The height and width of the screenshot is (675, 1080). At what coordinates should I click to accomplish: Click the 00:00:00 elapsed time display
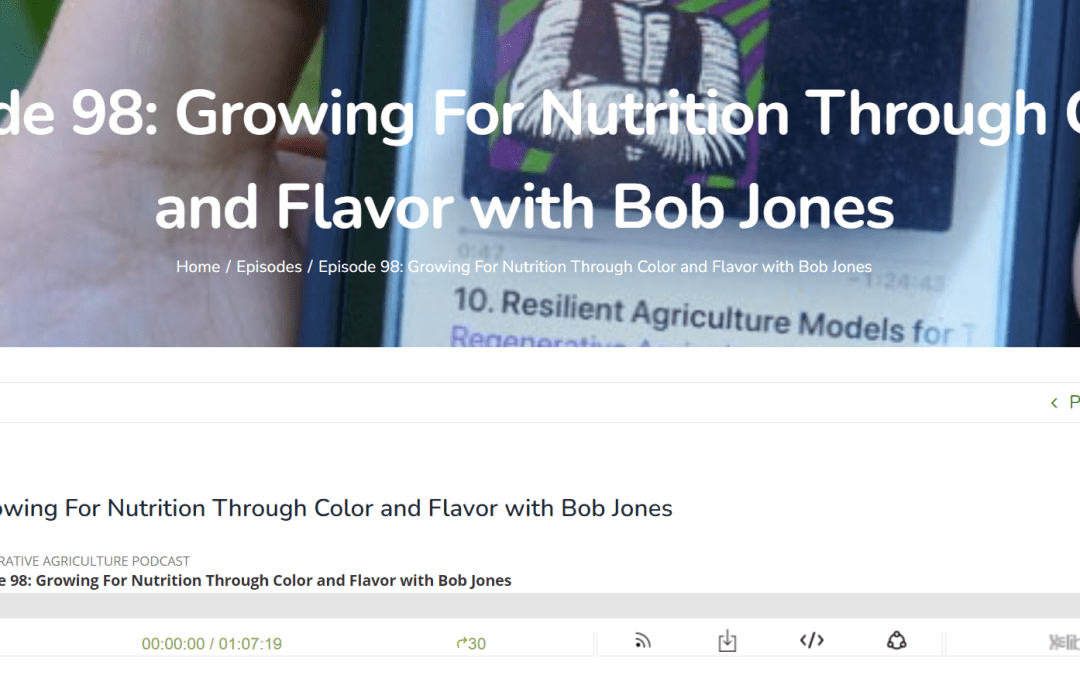[x=174, y=643]
